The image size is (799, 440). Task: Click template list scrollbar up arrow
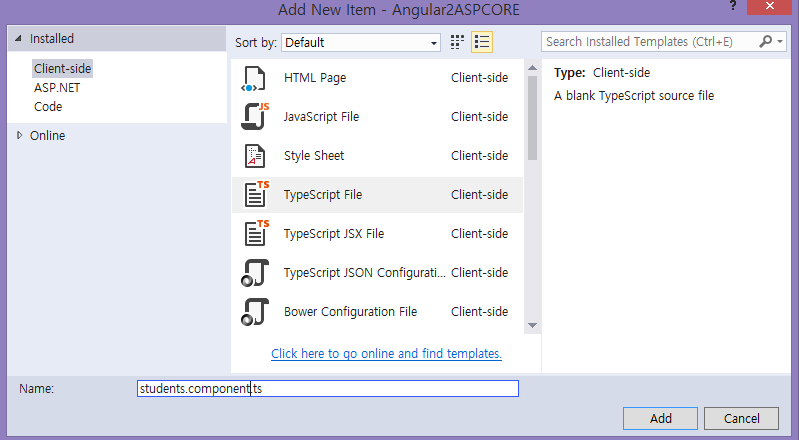532,67
